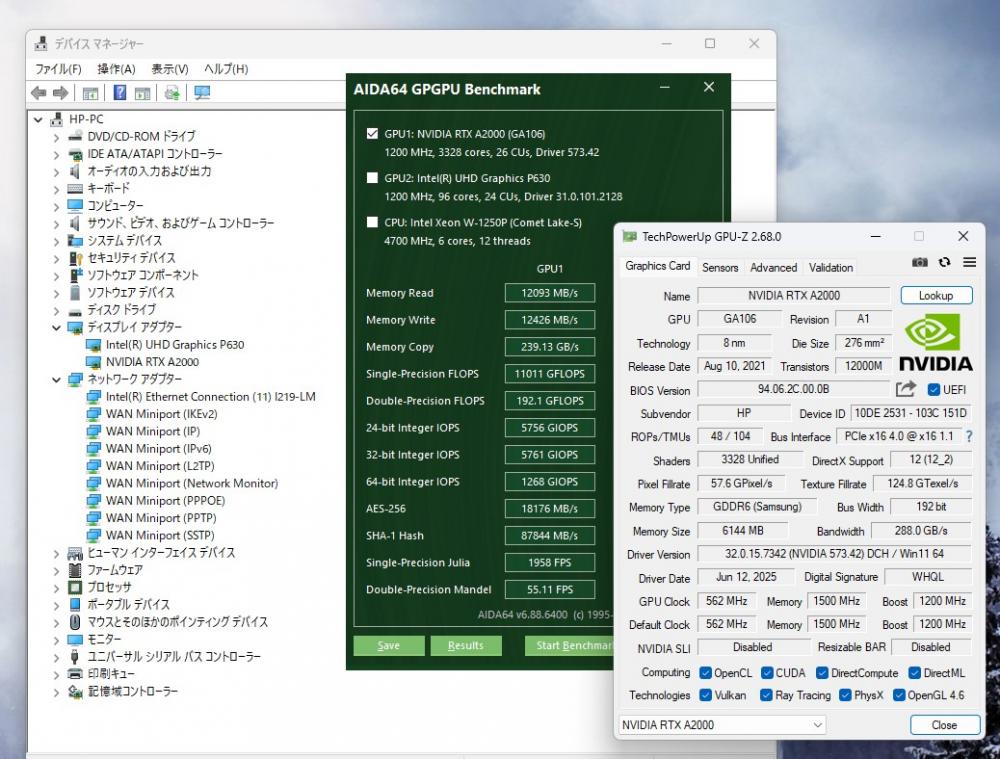Open 操作(A) menu
The width and height of the screenshot is (1000, 759).
coord(116,69)
